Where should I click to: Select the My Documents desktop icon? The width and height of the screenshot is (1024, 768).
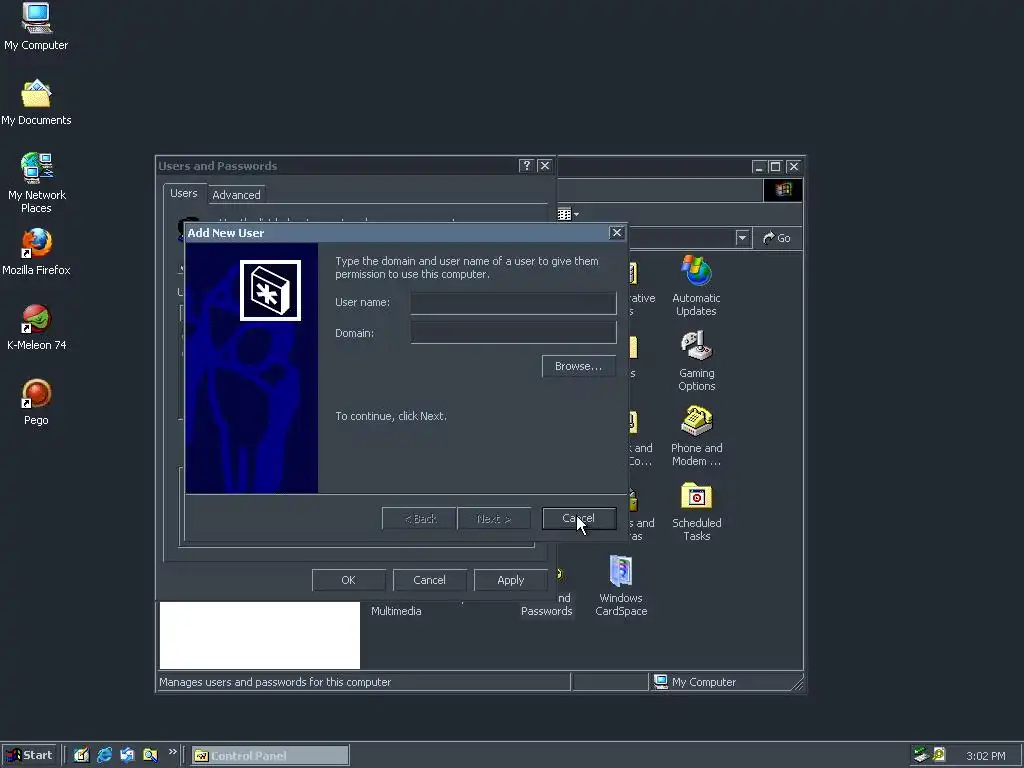click(x=36, y=103)
